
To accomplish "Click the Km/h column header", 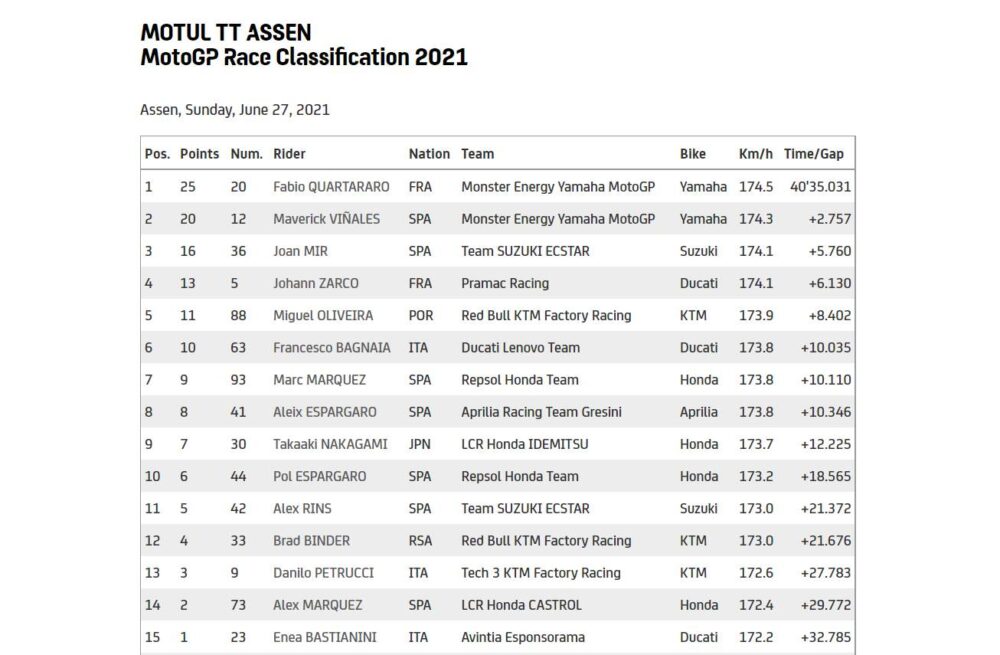I will pos(755,154).
